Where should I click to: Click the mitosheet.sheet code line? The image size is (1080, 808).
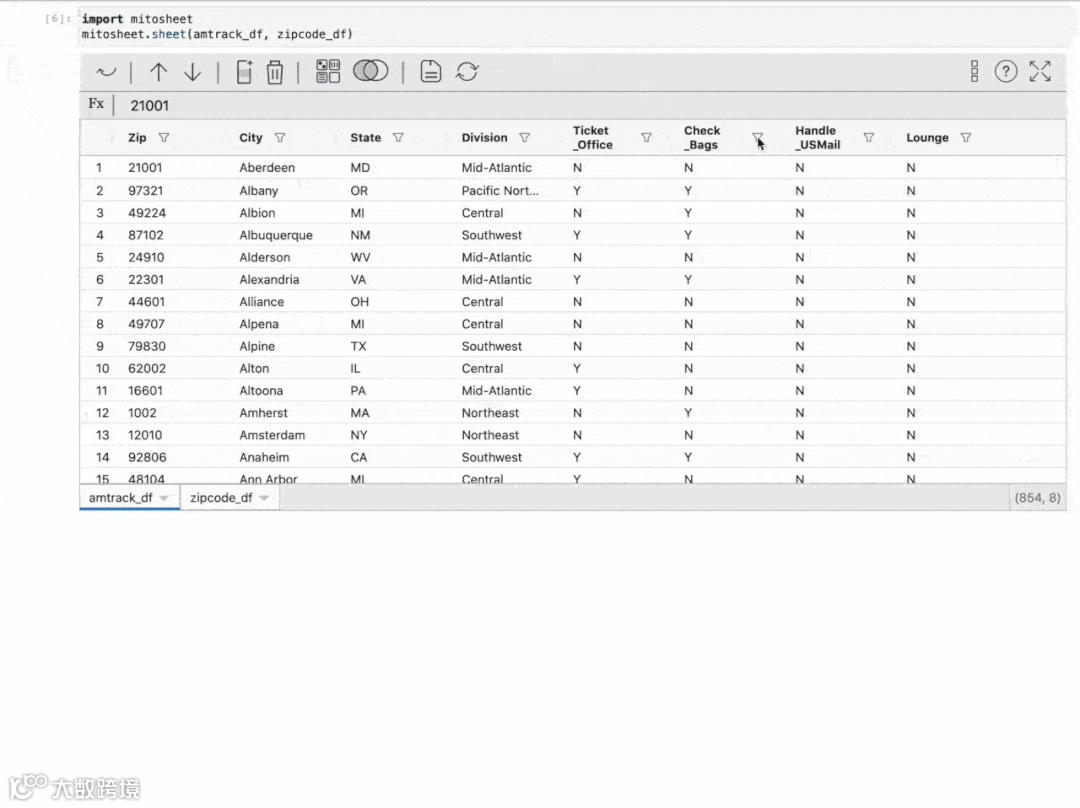(x=217, y=34)
